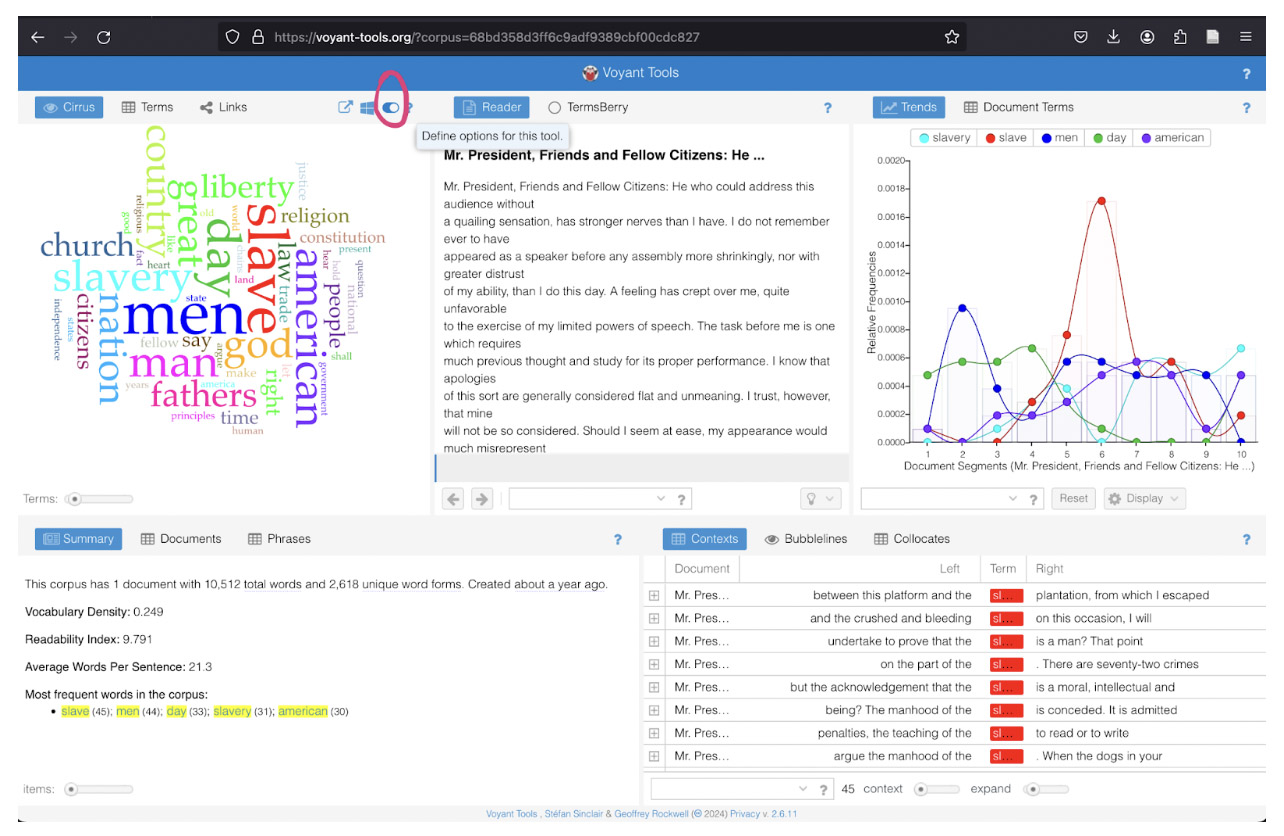Open the Reader term search dropdown
The width and height of the screenshot is (1284, 836).
pos(660,499)
